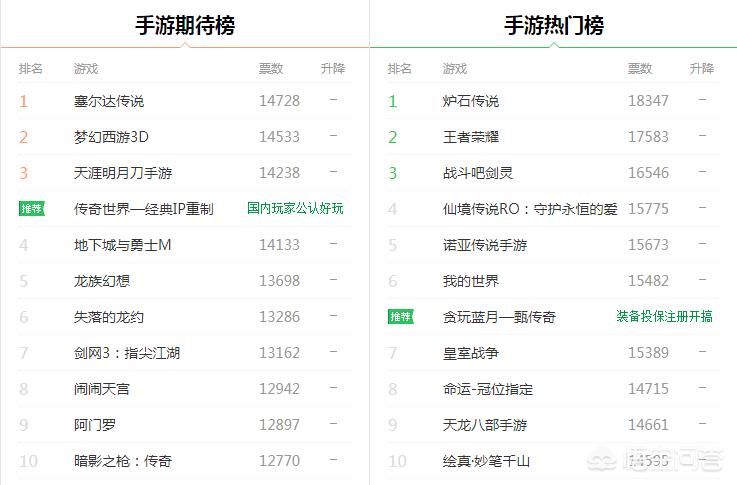Open 仙境传说RO：守护永恒的爱 entry
Viewport: 737px width, 485px height.
click(530, 209)
